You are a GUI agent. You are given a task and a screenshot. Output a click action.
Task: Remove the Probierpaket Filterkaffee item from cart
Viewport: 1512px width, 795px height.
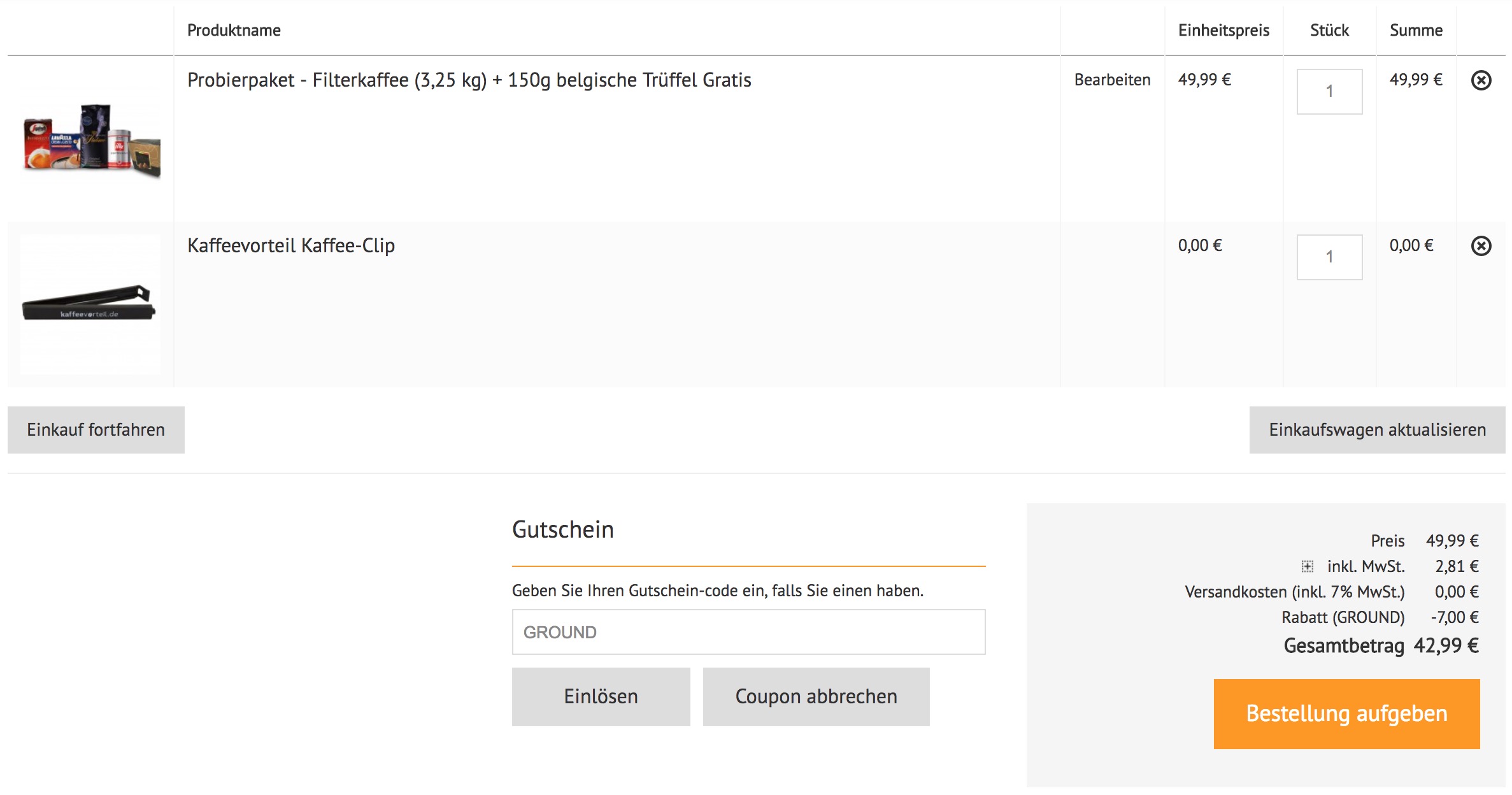click(1481, 80)
